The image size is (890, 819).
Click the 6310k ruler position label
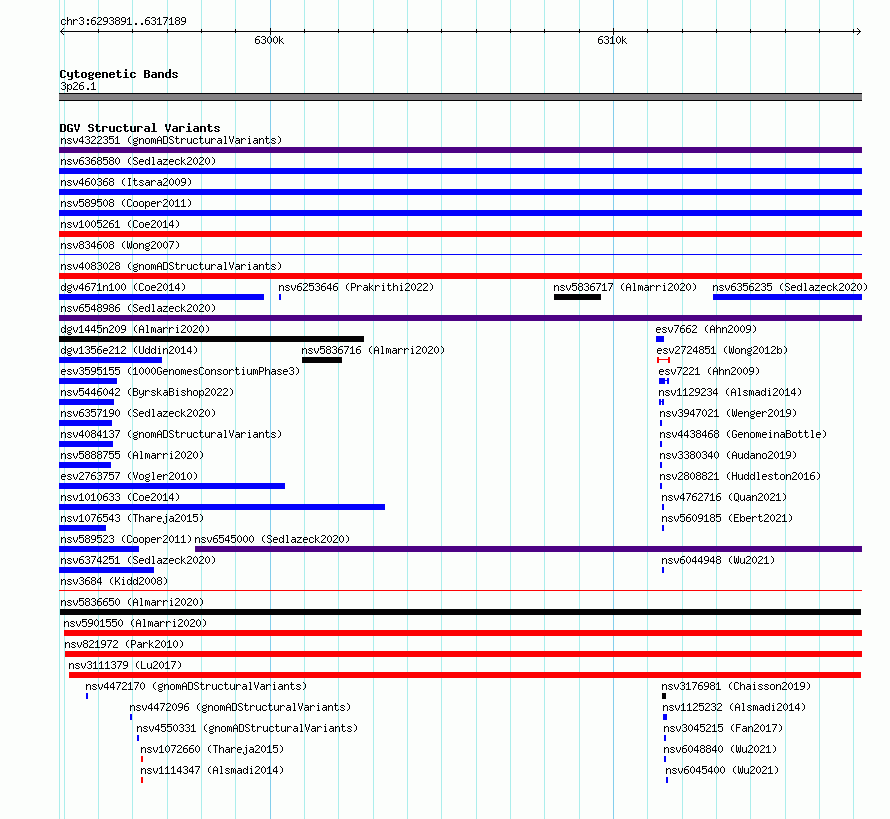coord(612,40)
